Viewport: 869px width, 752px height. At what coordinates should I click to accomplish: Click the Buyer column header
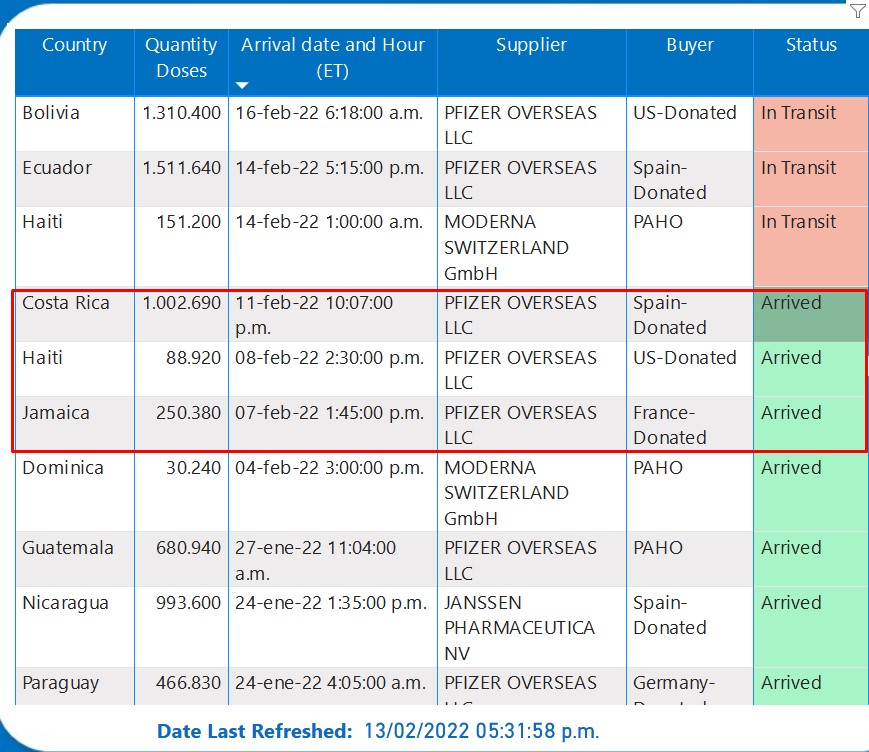click(690, 45)
